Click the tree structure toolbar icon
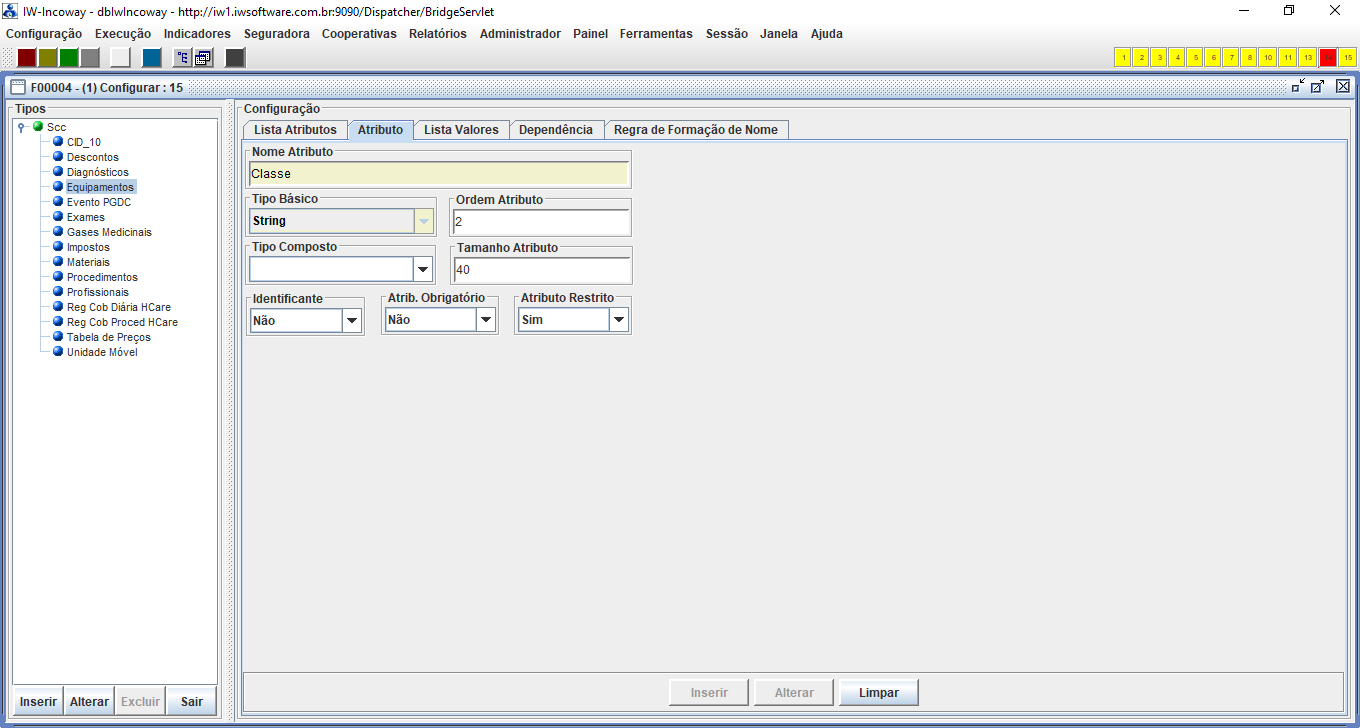The height and width of the screenshot is (728, 1360). point(183,58)
